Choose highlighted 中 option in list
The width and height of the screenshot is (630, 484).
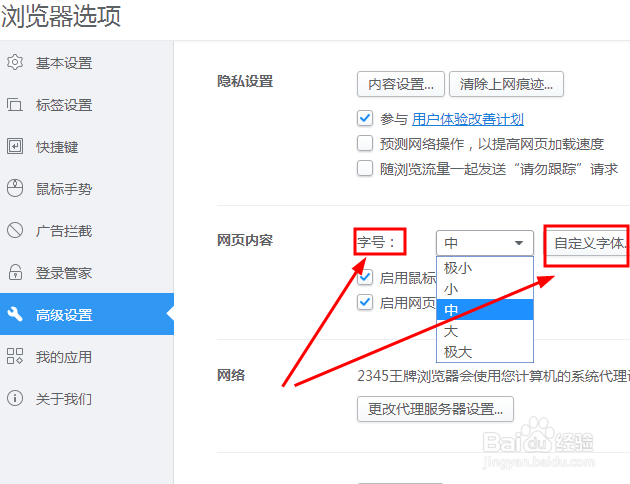coord(485,309)
